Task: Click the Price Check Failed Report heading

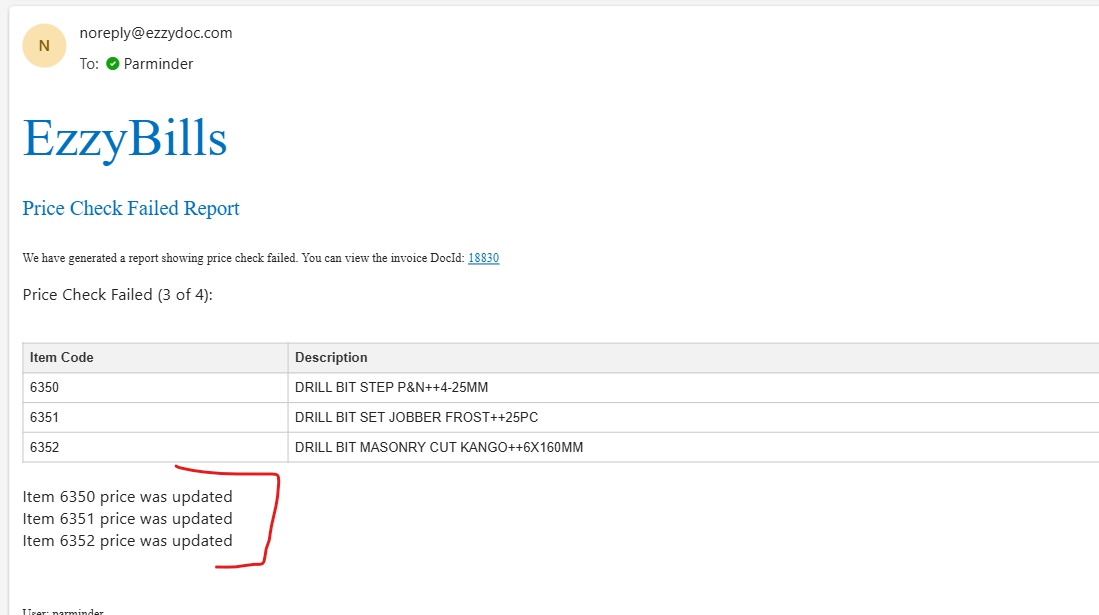Action: tap(131, 208)
